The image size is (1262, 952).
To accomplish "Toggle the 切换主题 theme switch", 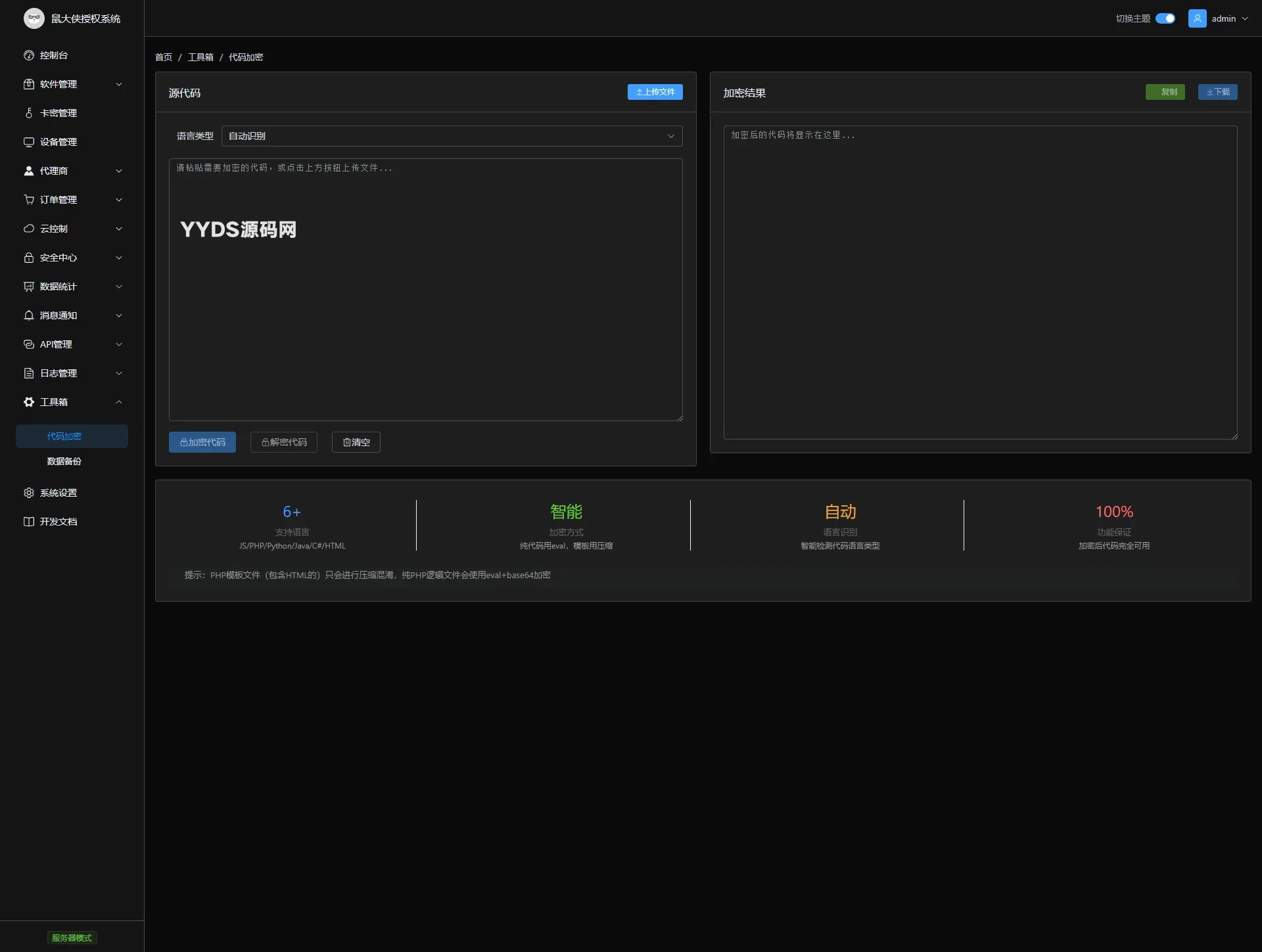I will [1165, 18].
